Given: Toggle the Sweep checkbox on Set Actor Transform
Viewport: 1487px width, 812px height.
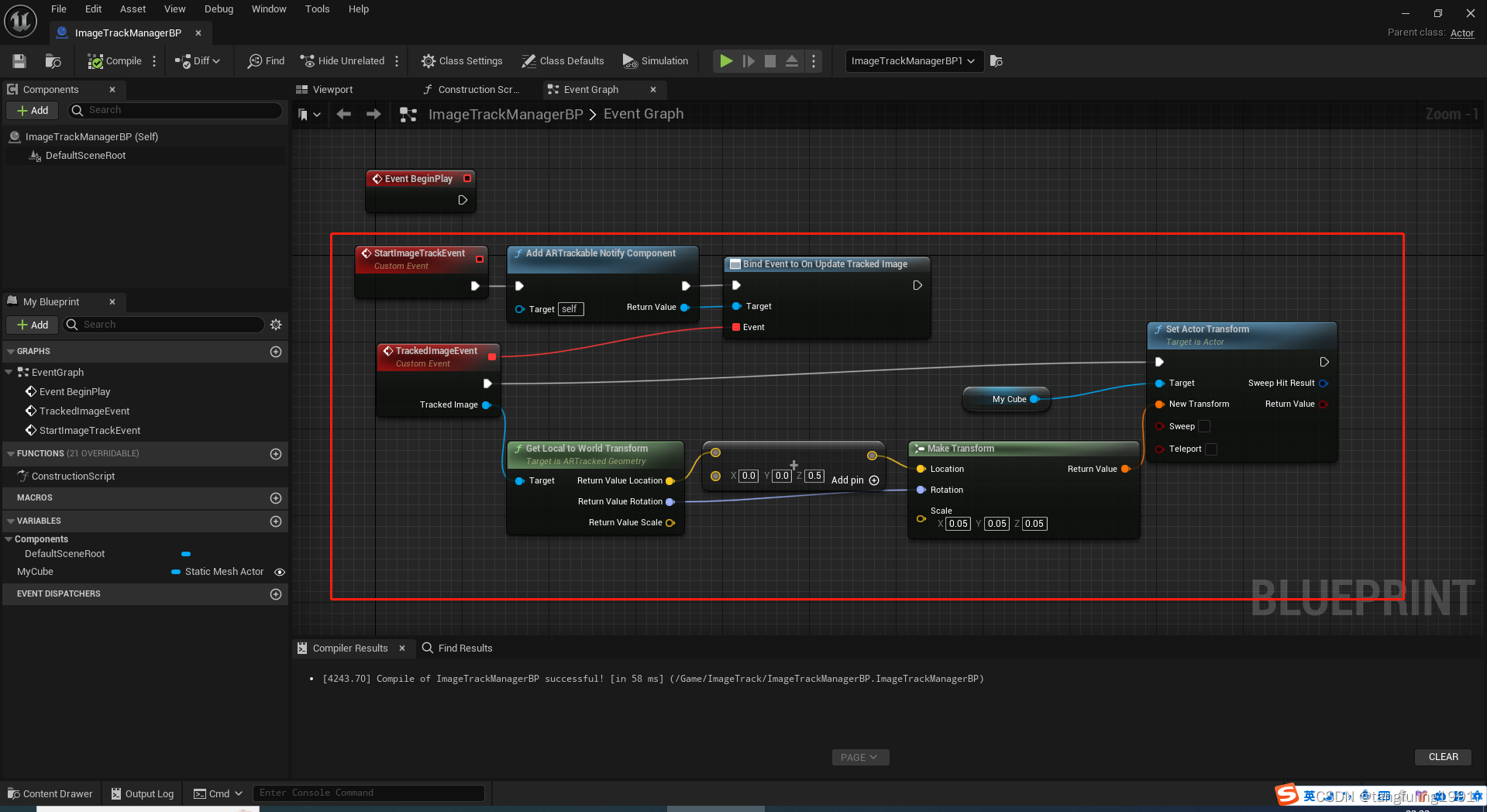Looking at the screenshot, I should [1204, 427].
